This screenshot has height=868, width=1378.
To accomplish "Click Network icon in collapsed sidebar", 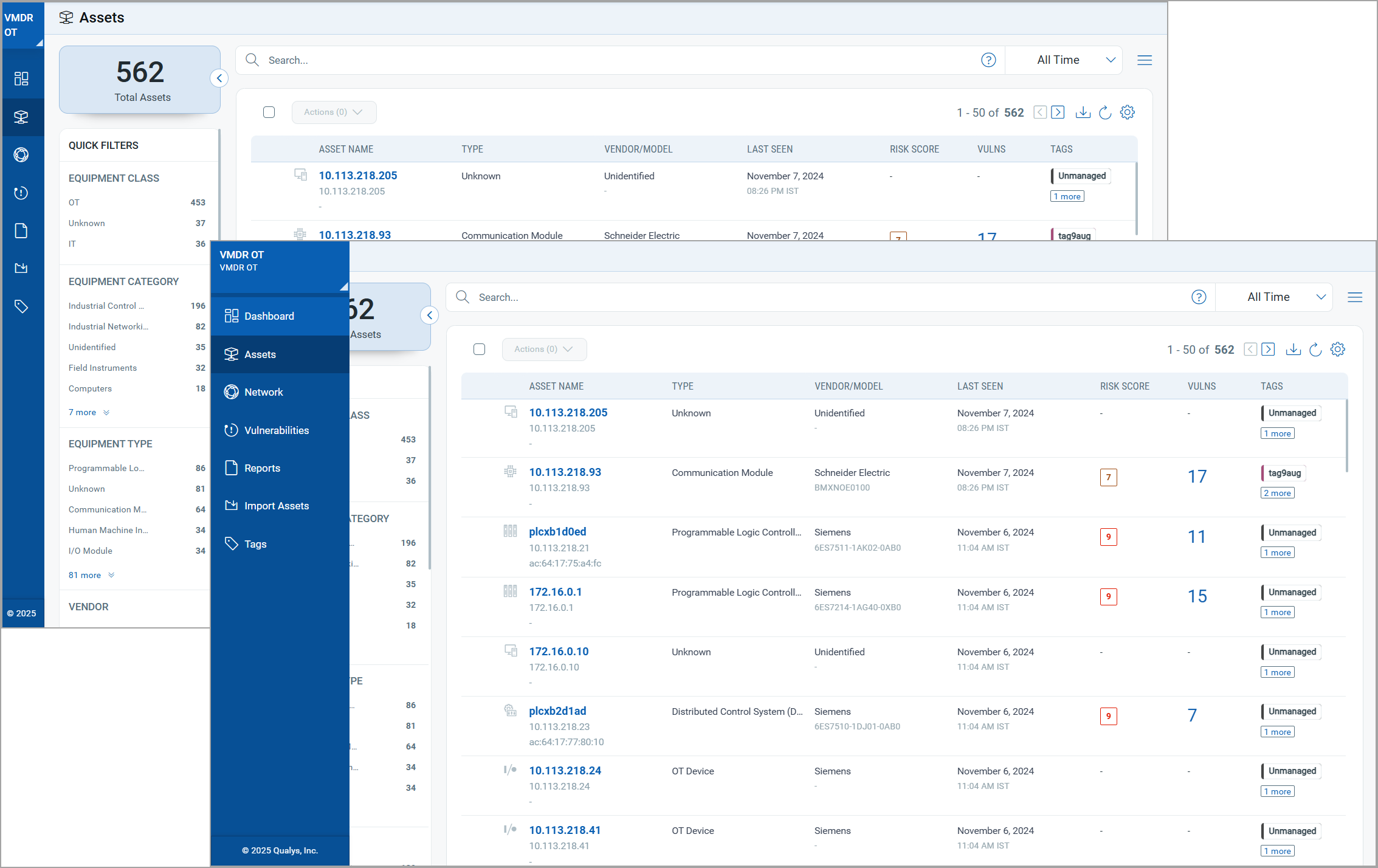I will click(x=21, y=155).
